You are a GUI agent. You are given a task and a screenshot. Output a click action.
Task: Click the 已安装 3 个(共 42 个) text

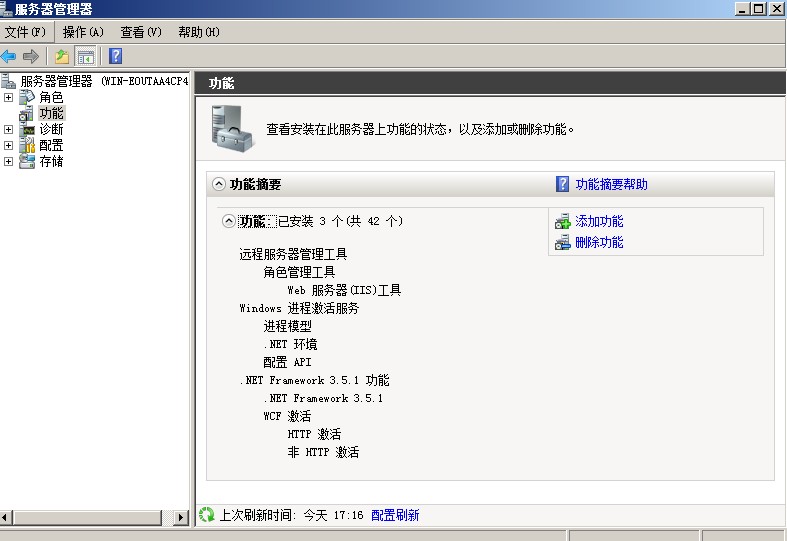pyautogui.click(x=340, y=221)
